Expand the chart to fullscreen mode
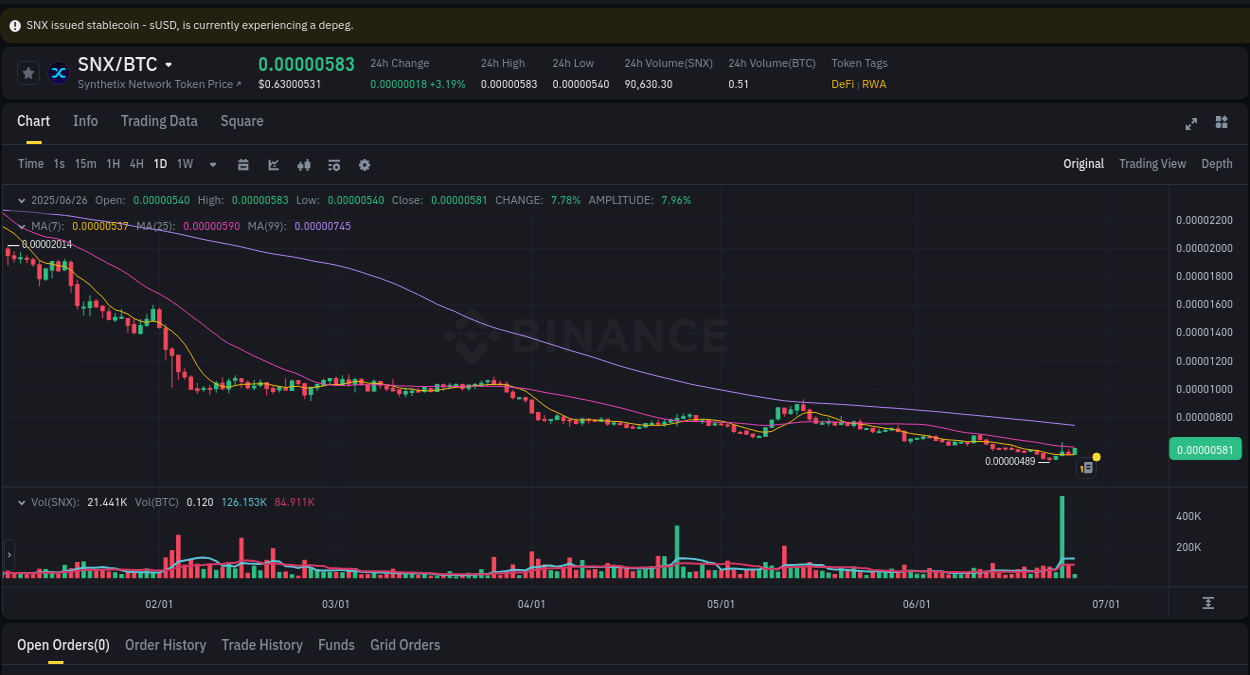The width and height of the screenshot is (1250, 675). point(1191,123)
